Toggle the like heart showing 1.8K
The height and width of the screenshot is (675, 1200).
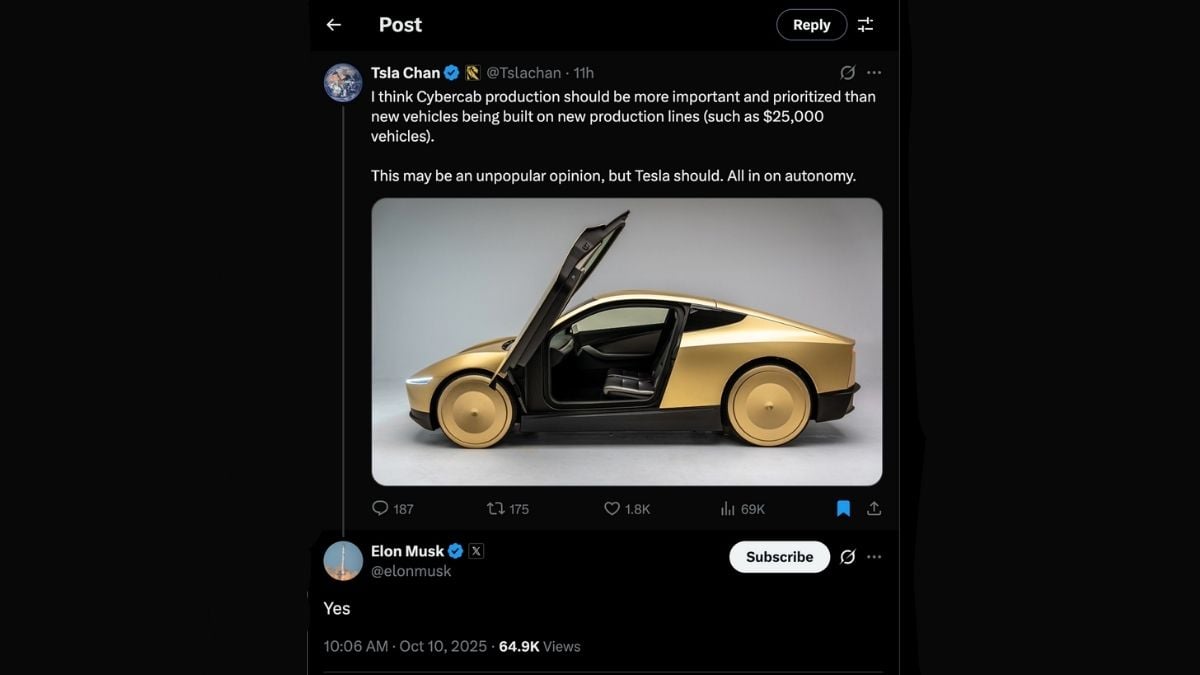(x=611, y=509)
